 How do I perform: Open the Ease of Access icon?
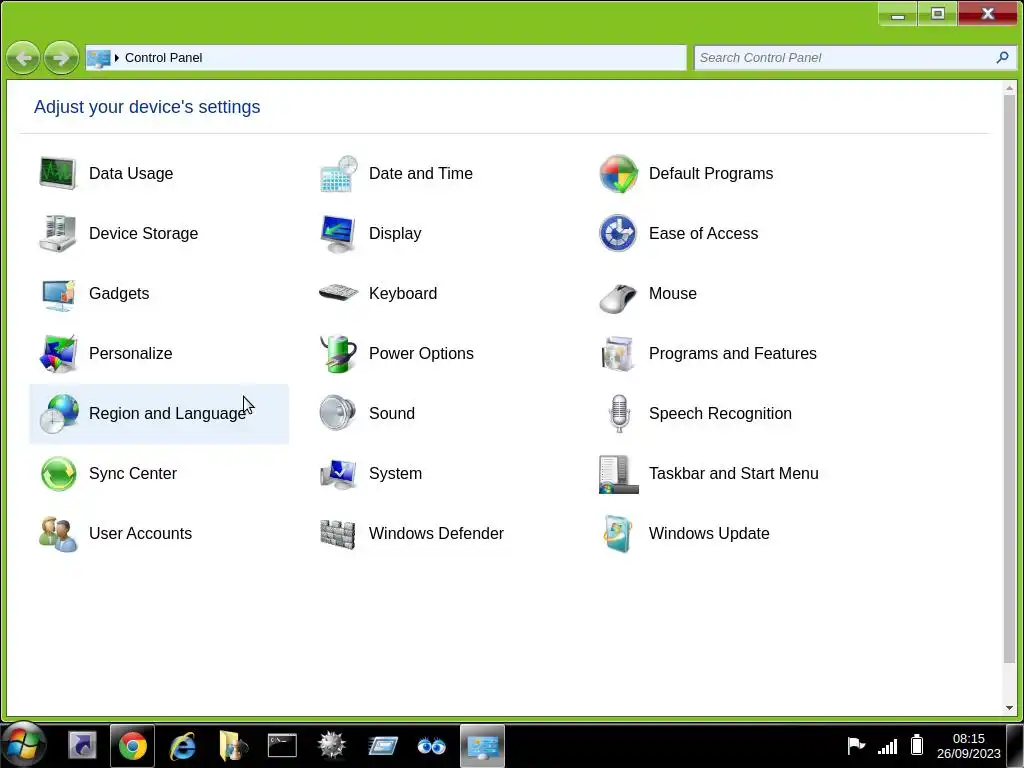618,233
